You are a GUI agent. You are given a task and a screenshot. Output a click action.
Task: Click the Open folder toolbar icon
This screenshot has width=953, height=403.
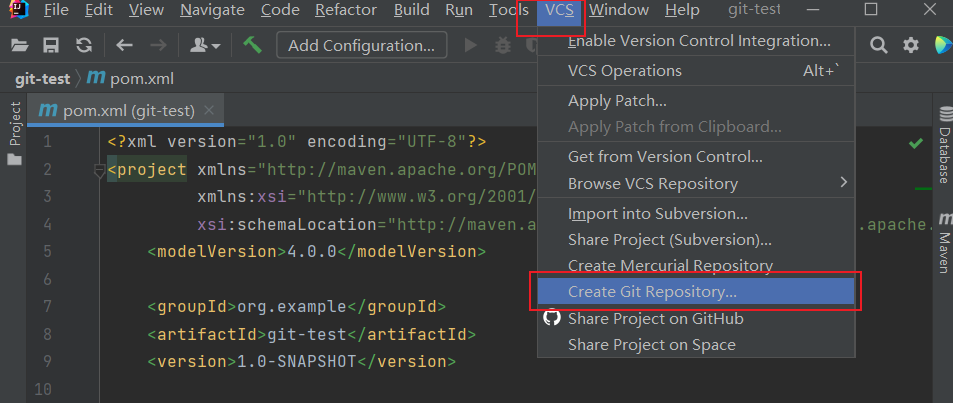coord(19,45)
